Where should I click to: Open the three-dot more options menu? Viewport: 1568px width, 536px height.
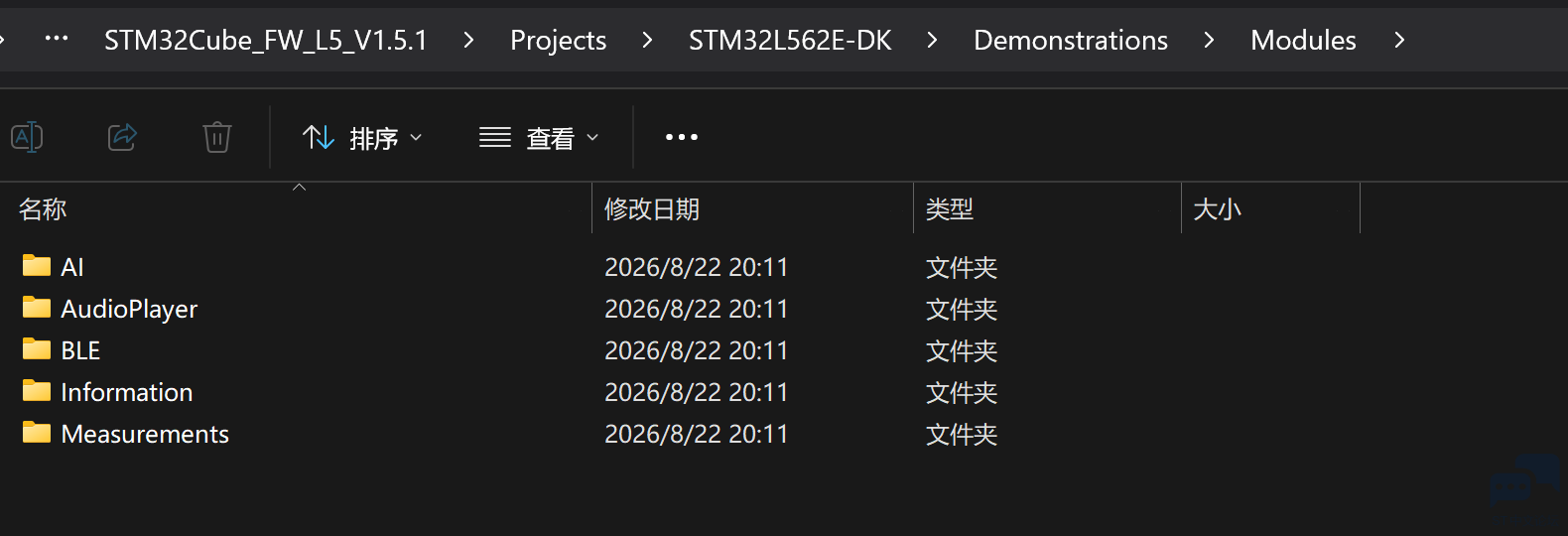pos(682,137)
